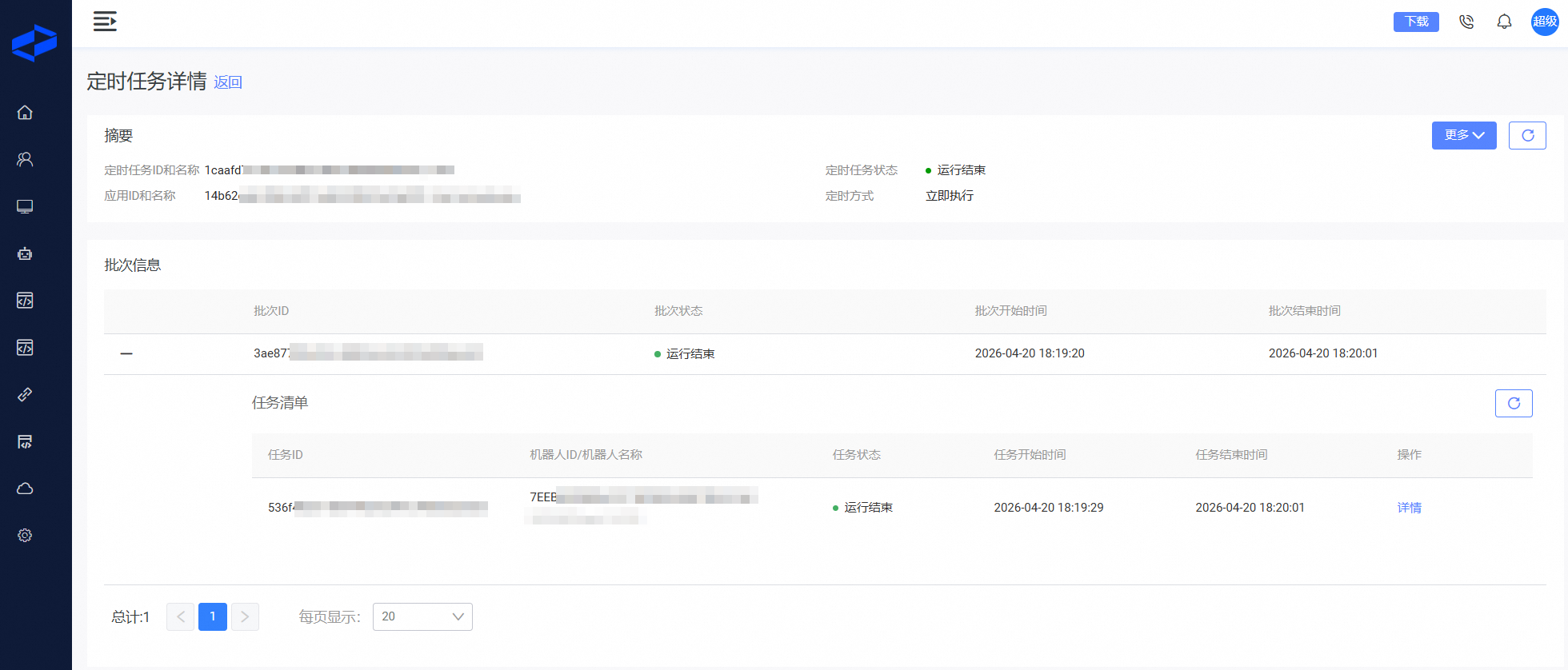Click the 机器人ID/机器人名称 column header

click(586, 455)
